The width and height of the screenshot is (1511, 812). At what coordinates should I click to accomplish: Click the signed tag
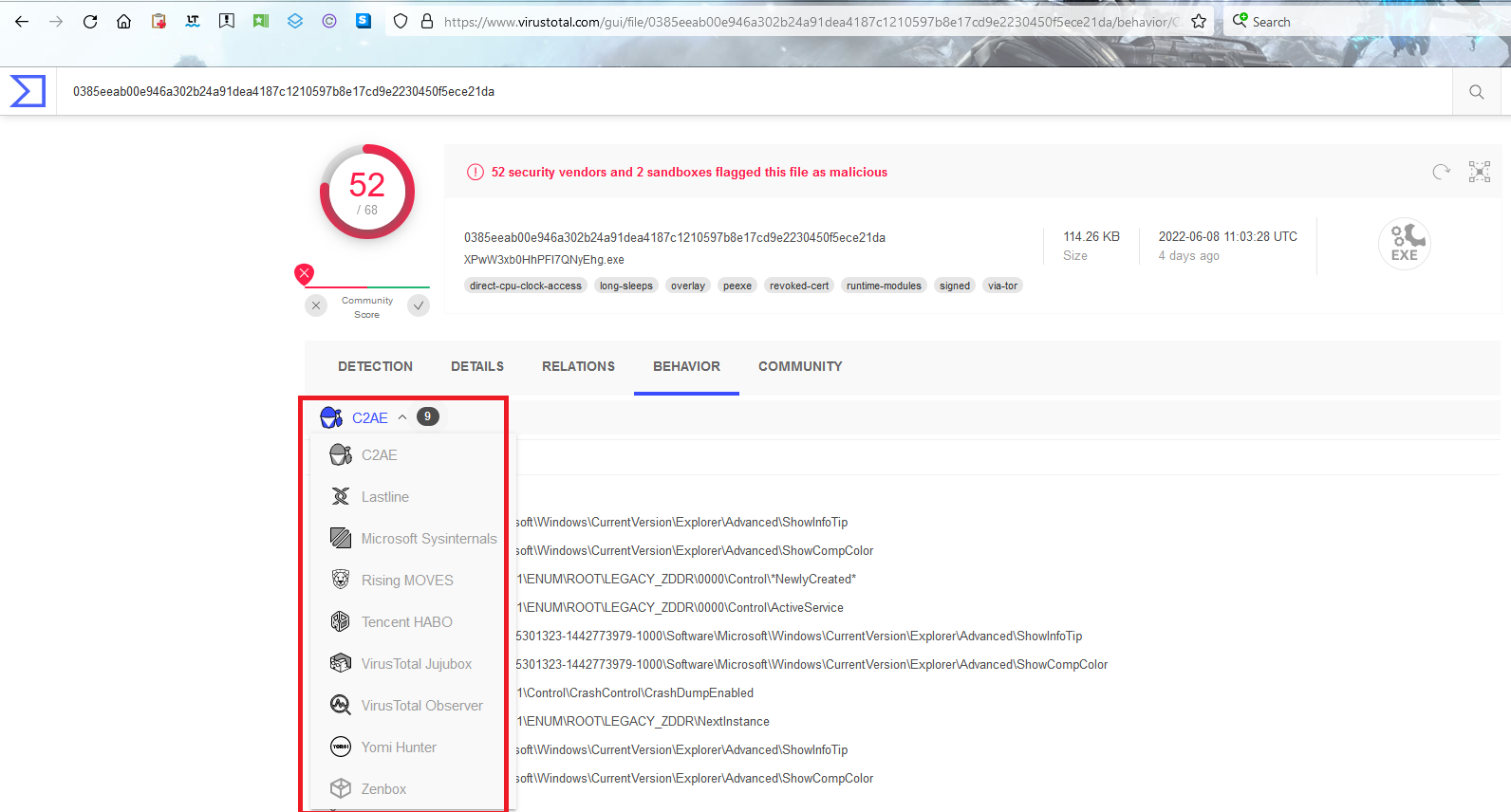point(955,286)
